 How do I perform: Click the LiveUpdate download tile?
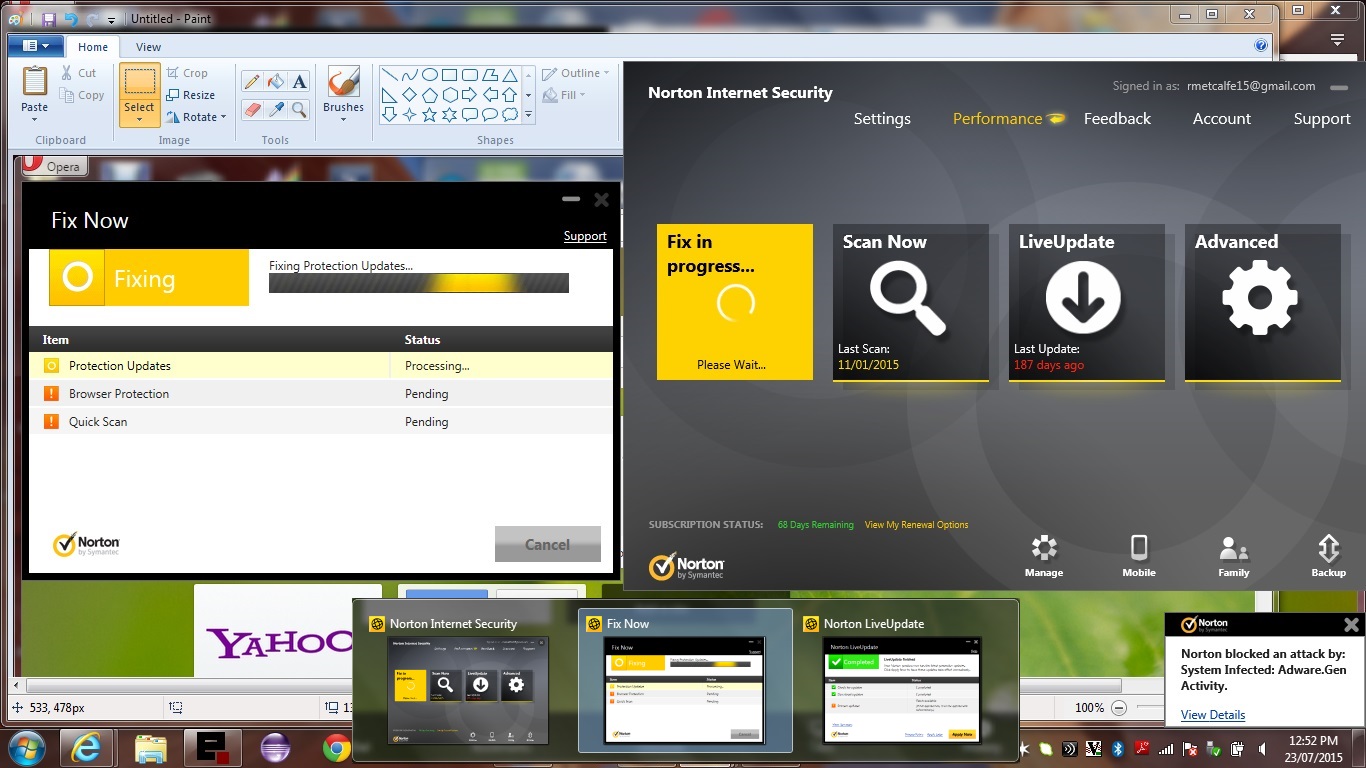(1086, 303)
